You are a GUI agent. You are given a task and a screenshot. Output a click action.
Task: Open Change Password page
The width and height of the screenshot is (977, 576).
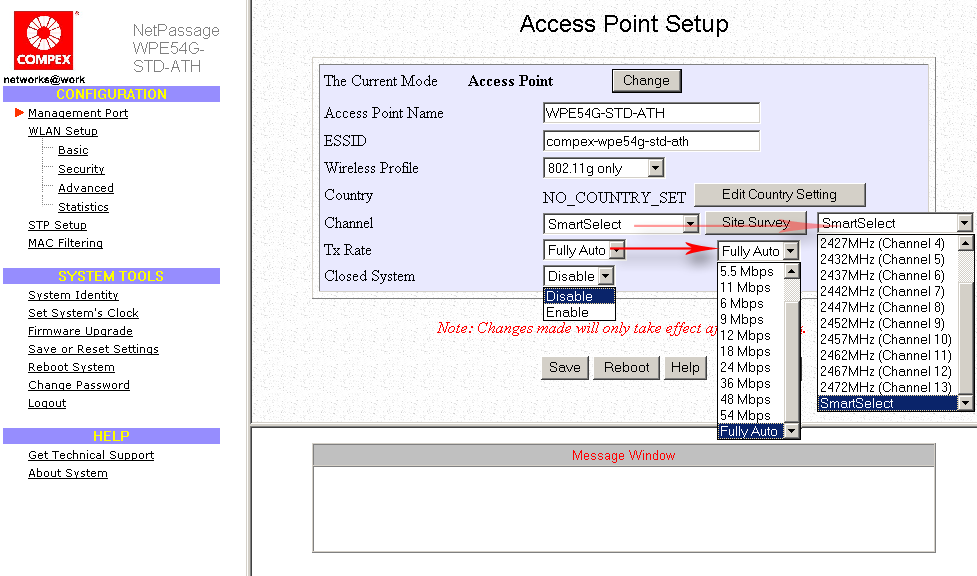(79, 385)
